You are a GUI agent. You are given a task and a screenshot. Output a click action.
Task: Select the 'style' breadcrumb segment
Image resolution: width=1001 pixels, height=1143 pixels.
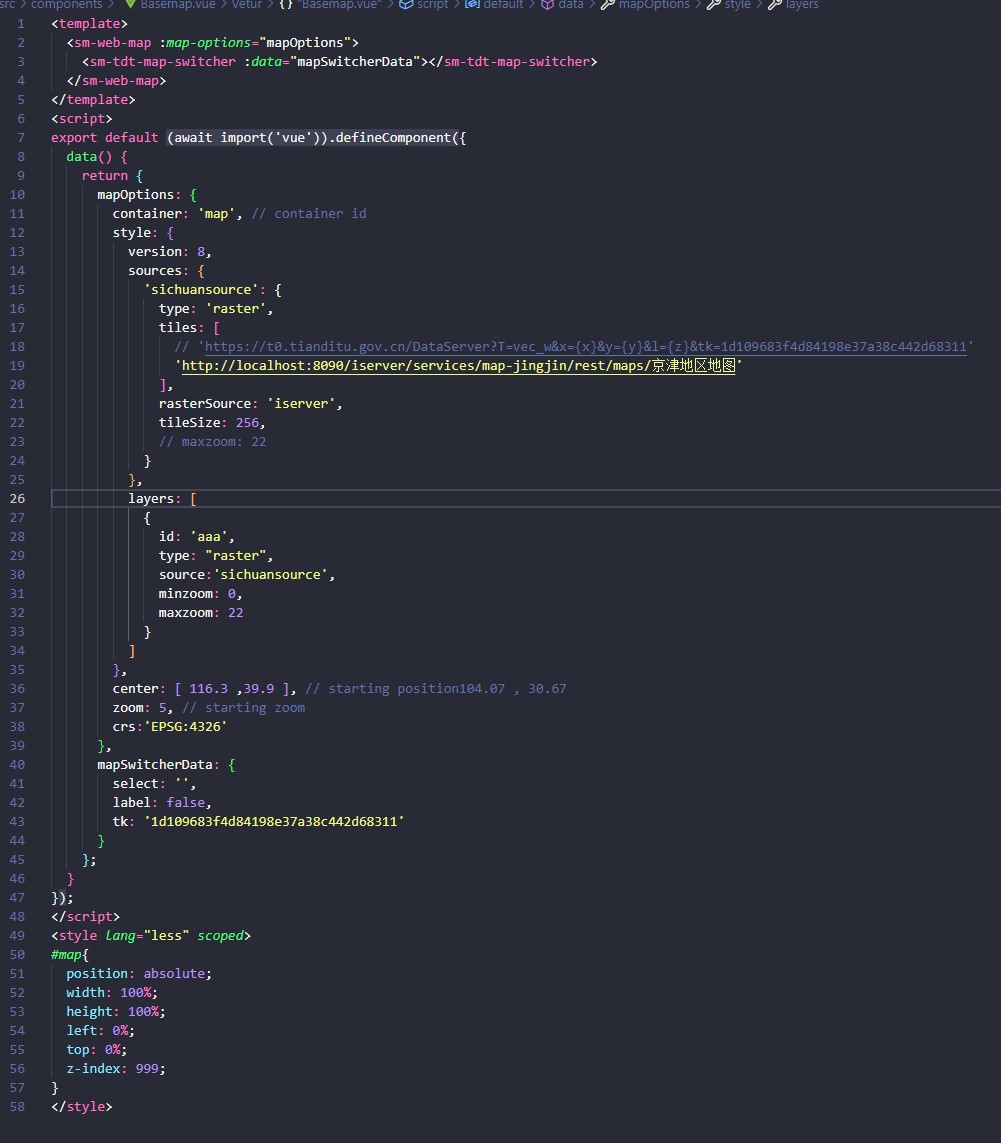pyautogui.click(x=737, y=4)
